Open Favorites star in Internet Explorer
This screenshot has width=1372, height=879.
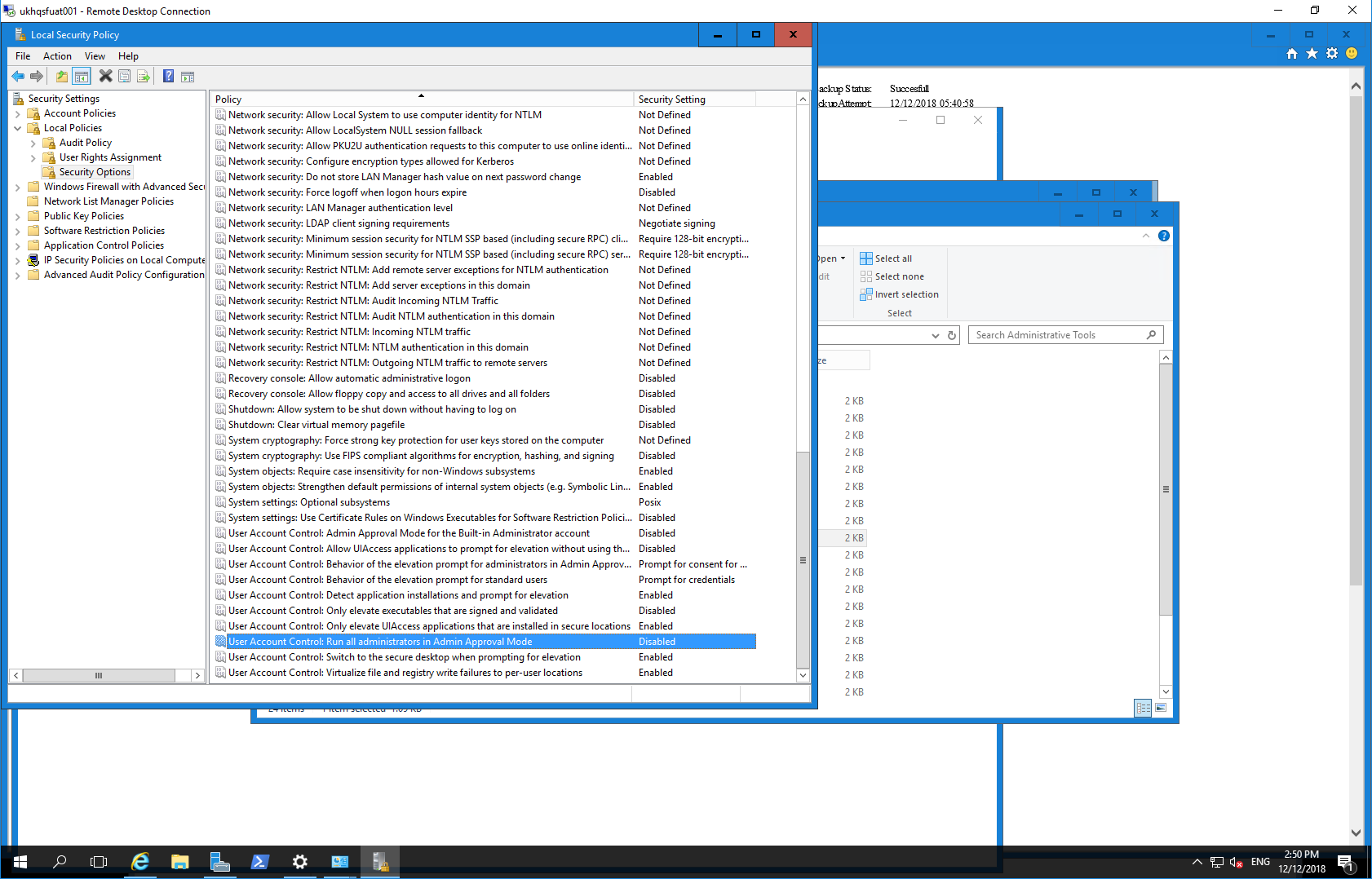coord(1312,54)
